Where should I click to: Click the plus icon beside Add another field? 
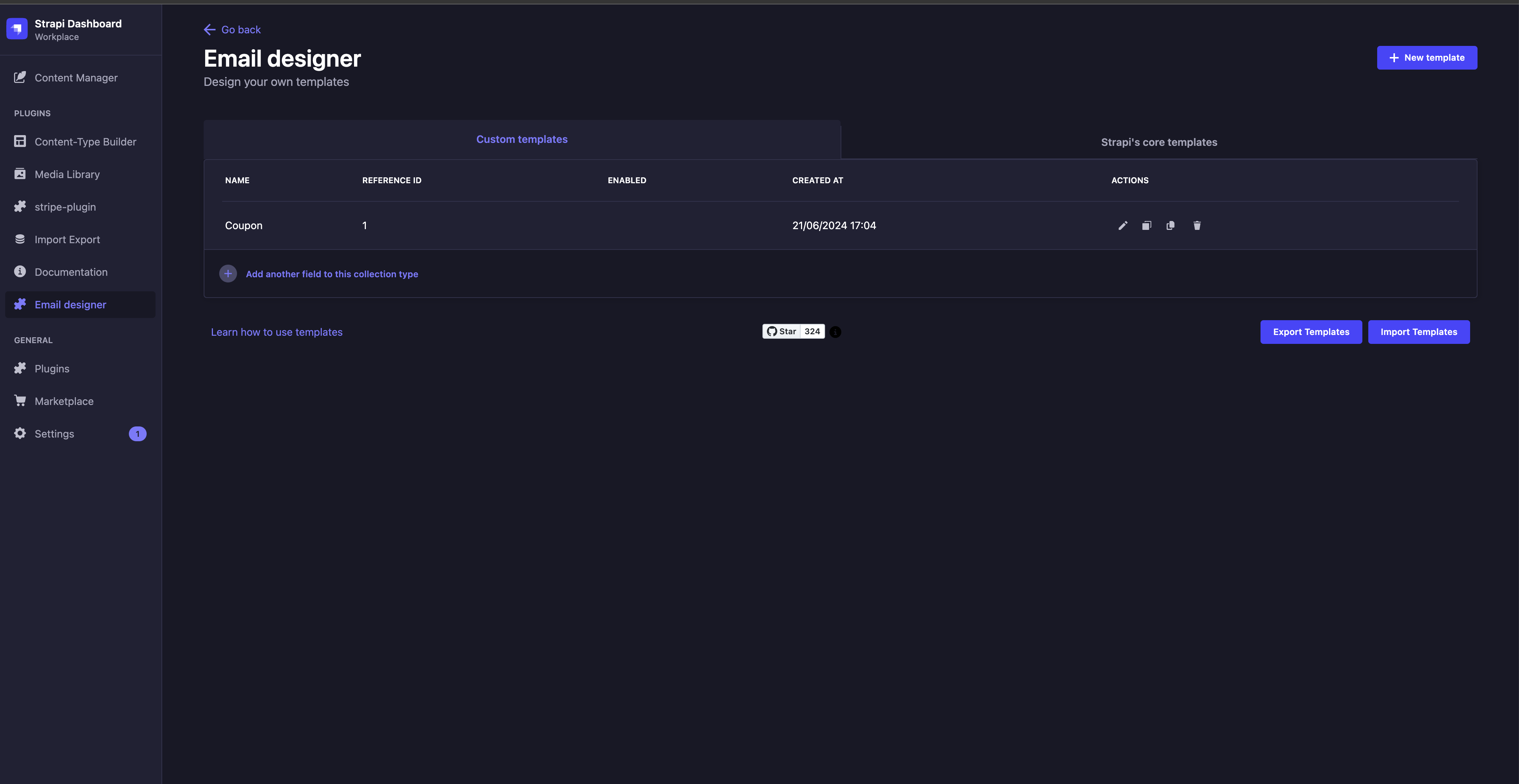(x=228, y=274)
